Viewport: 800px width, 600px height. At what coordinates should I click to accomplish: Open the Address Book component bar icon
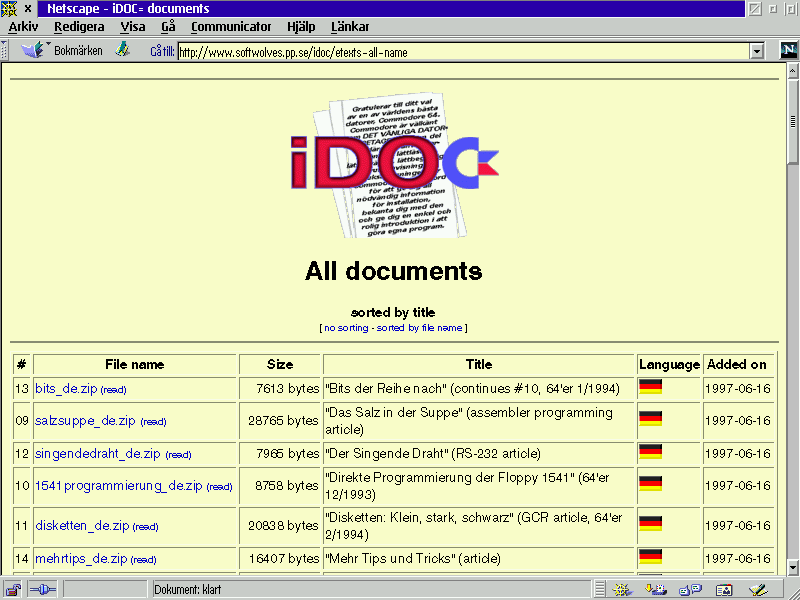[x=723, y=590]
